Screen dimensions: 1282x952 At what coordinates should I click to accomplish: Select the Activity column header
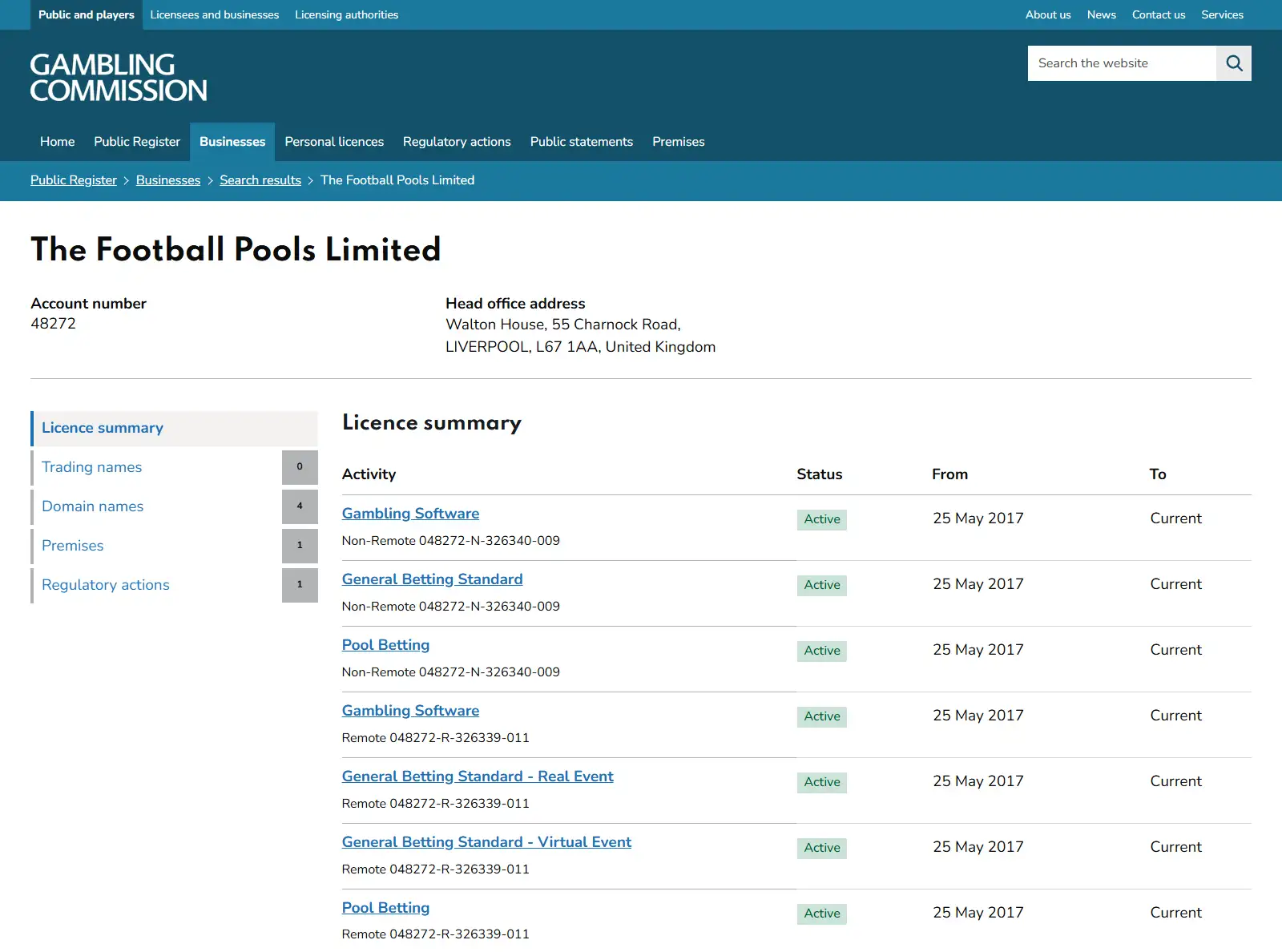(369, 474)
